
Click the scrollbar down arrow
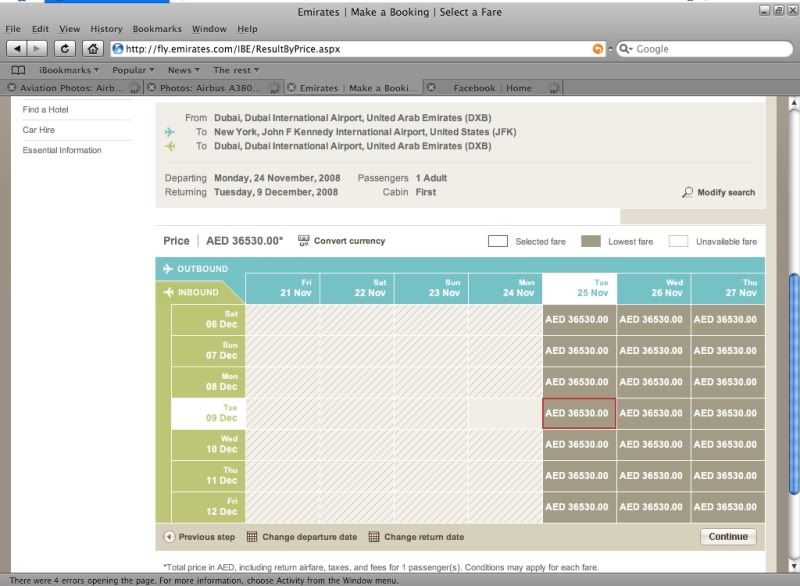[794, 566]
